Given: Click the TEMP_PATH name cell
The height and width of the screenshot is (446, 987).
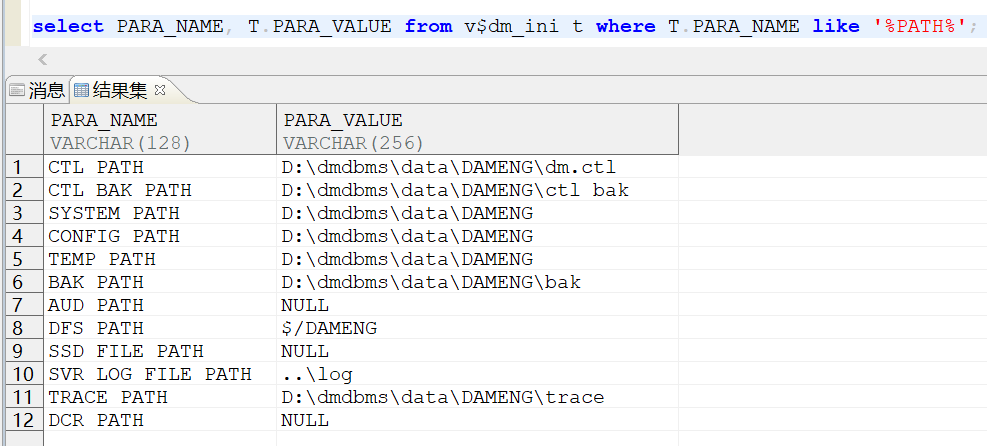Looking at the screenshot, I should (102, 259).
